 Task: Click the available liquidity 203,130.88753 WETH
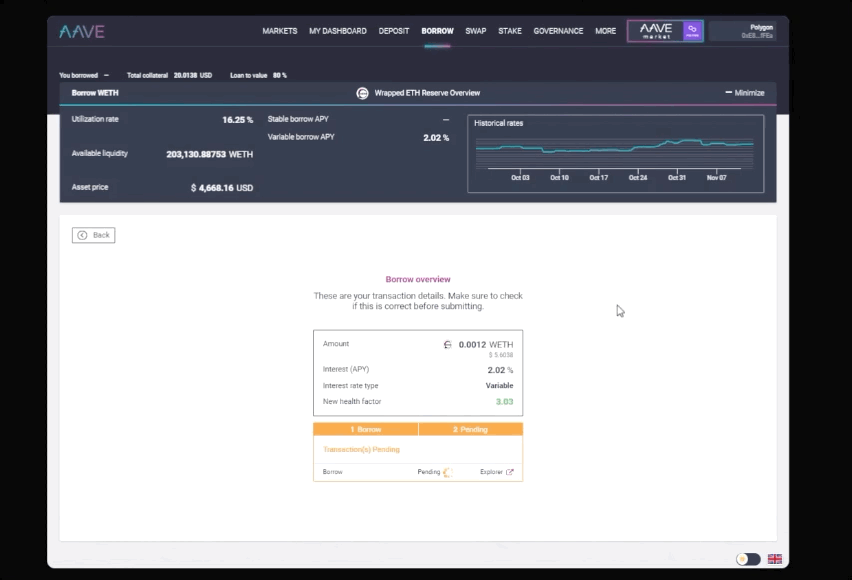(x=209, y=154)
